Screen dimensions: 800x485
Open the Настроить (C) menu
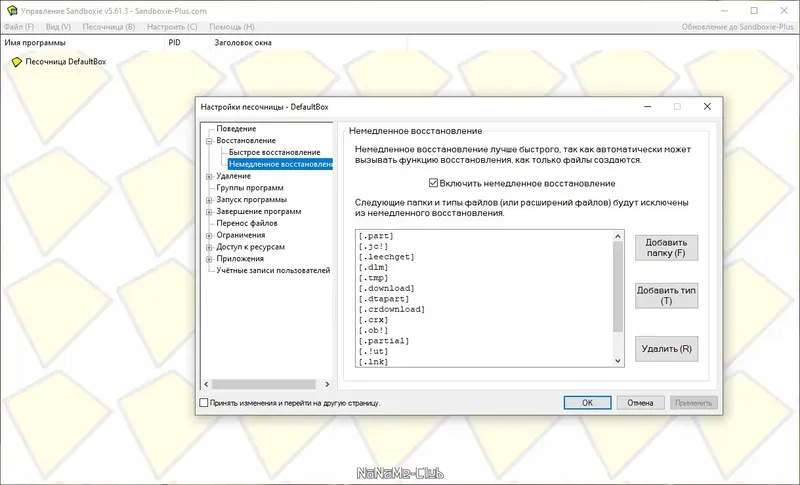point(172,27)
